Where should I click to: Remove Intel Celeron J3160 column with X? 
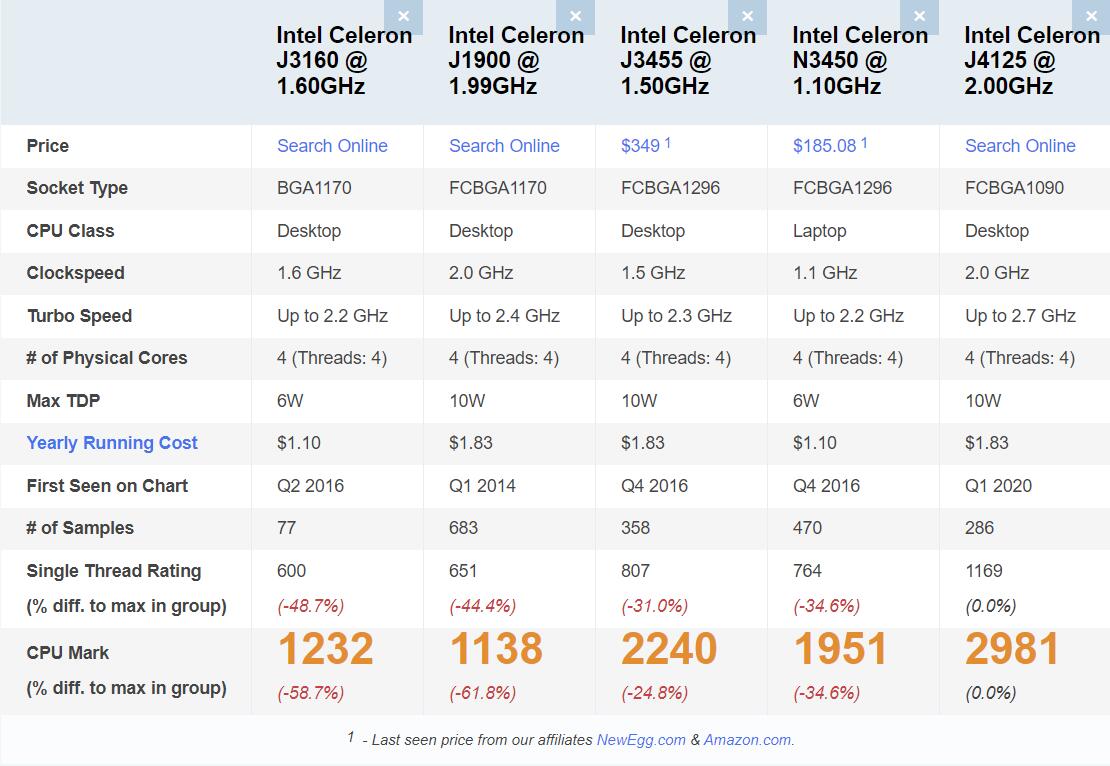tap(403, 16)
